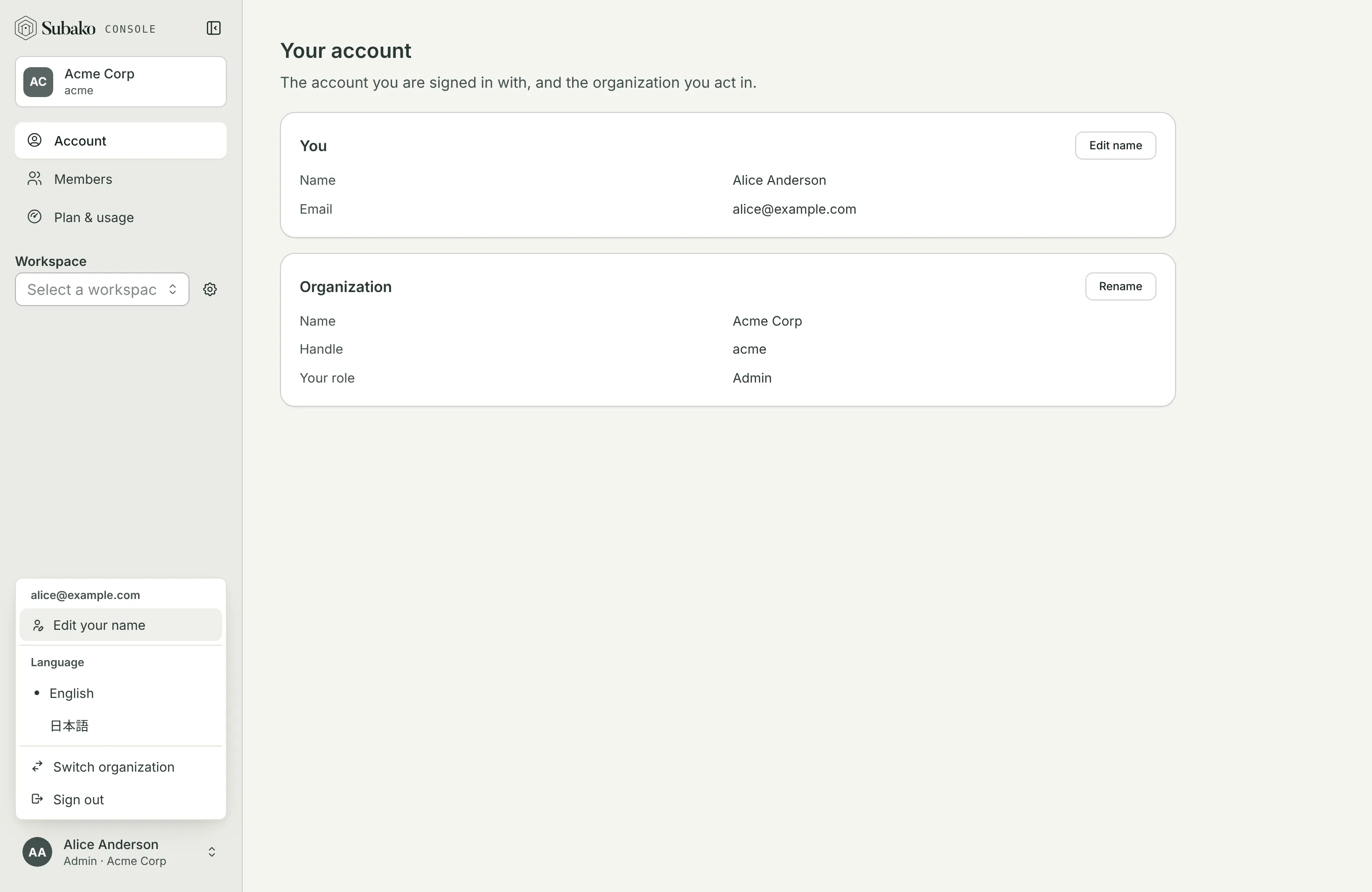Image resolution: width=1372 pixels, height=892 pixels.
Task: Click the Admin role value
Action: (x=752, y=378)
